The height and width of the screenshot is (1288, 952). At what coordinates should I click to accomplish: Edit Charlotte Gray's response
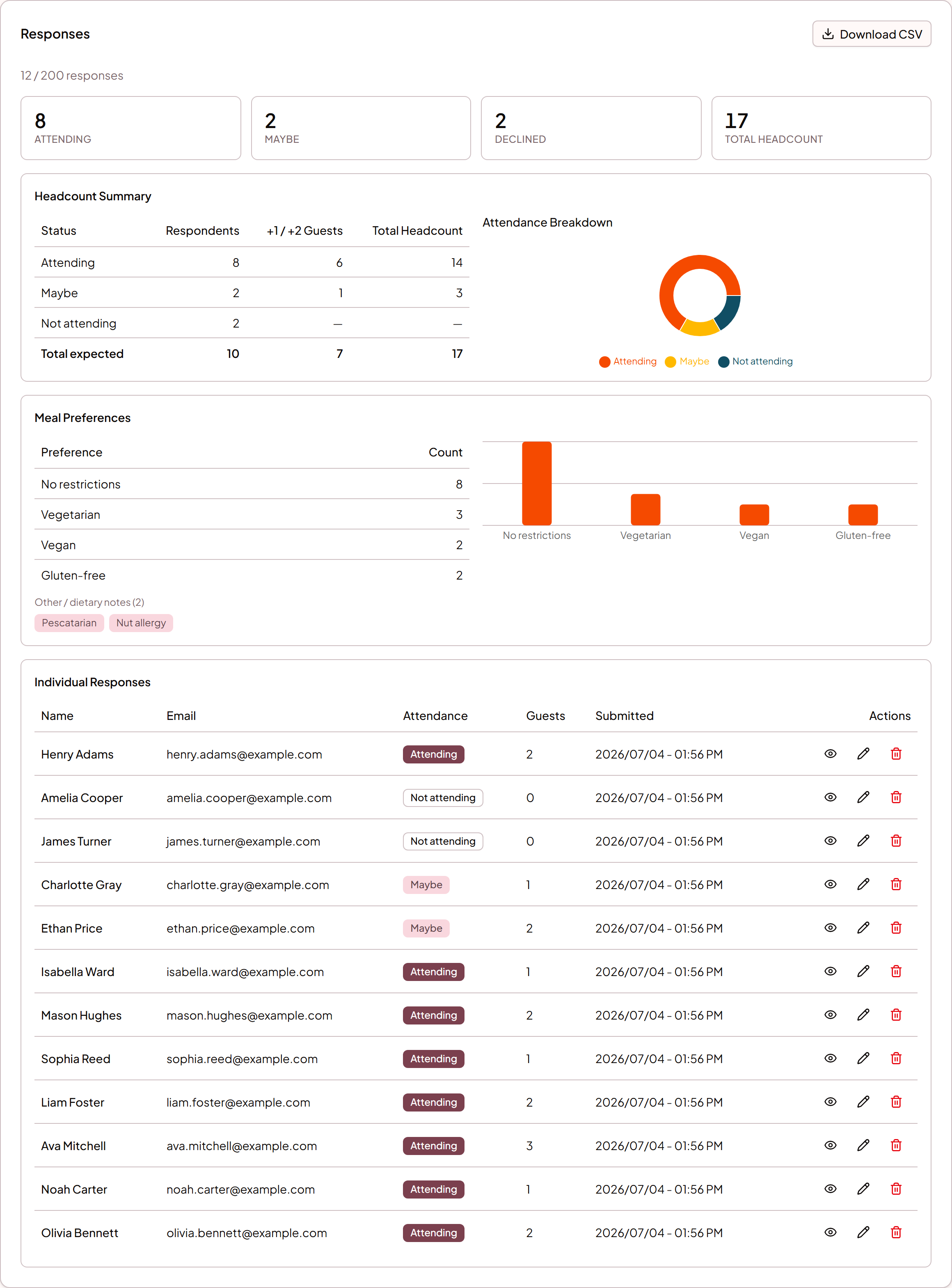click(863, 884)
